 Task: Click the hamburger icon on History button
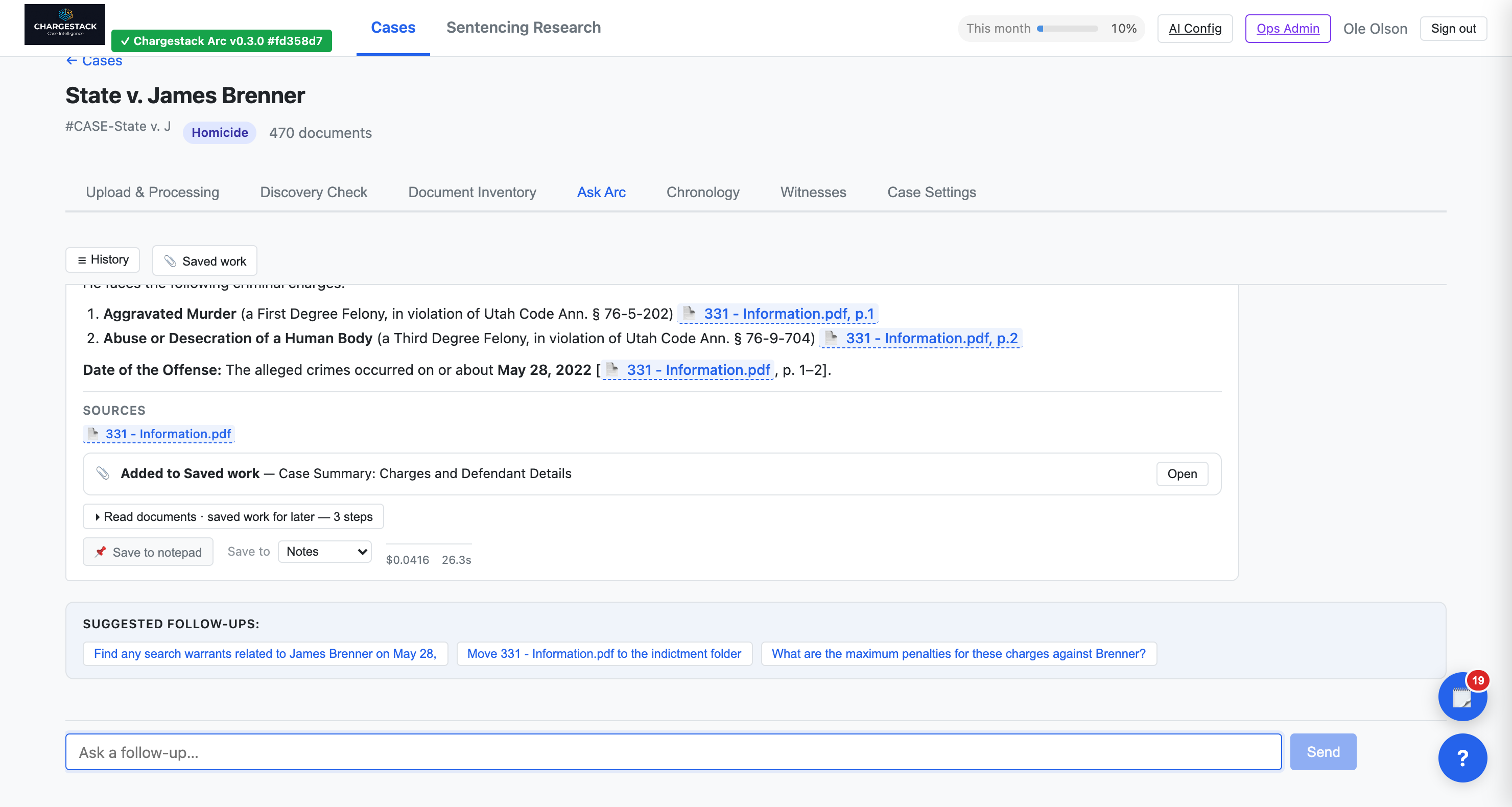tap(82, 260)
